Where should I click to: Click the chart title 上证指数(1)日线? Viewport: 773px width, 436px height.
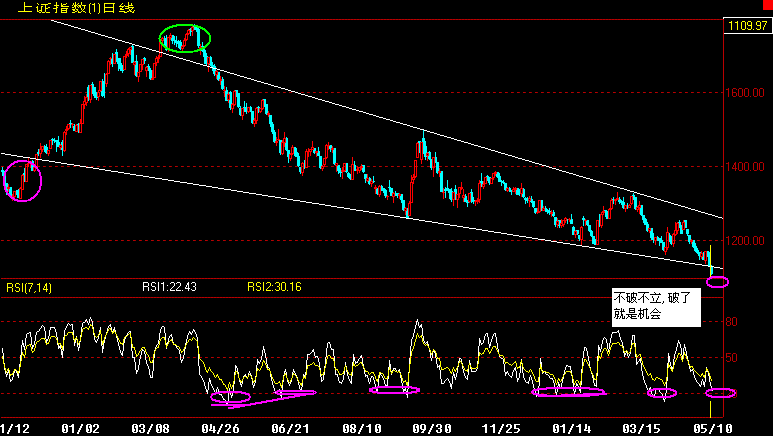(76, 8)
